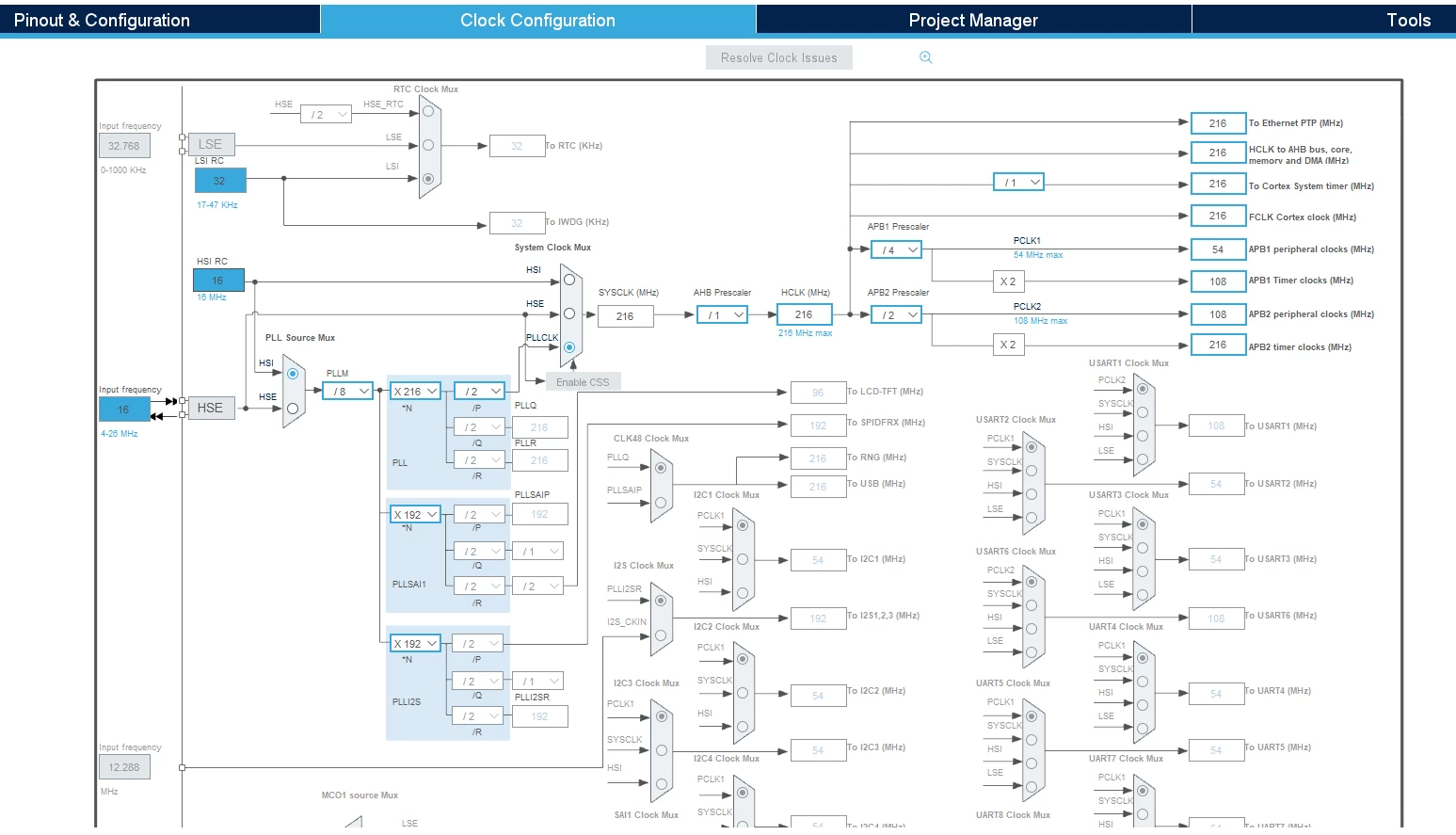This screenshot has height=835, width=1456.
Task: Click the To Cortex System timer value box
Action: pyautogui.click(x=1218, y=185)
